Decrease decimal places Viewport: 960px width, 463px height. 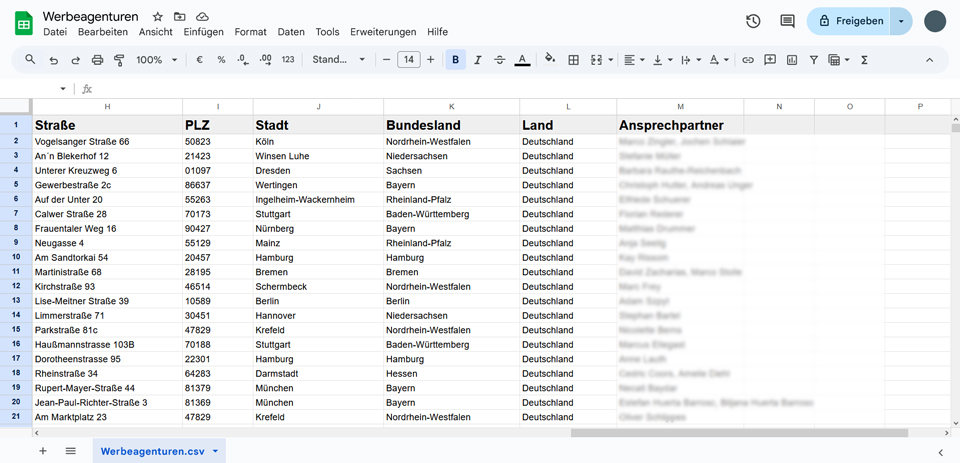(x=243, y=60)
